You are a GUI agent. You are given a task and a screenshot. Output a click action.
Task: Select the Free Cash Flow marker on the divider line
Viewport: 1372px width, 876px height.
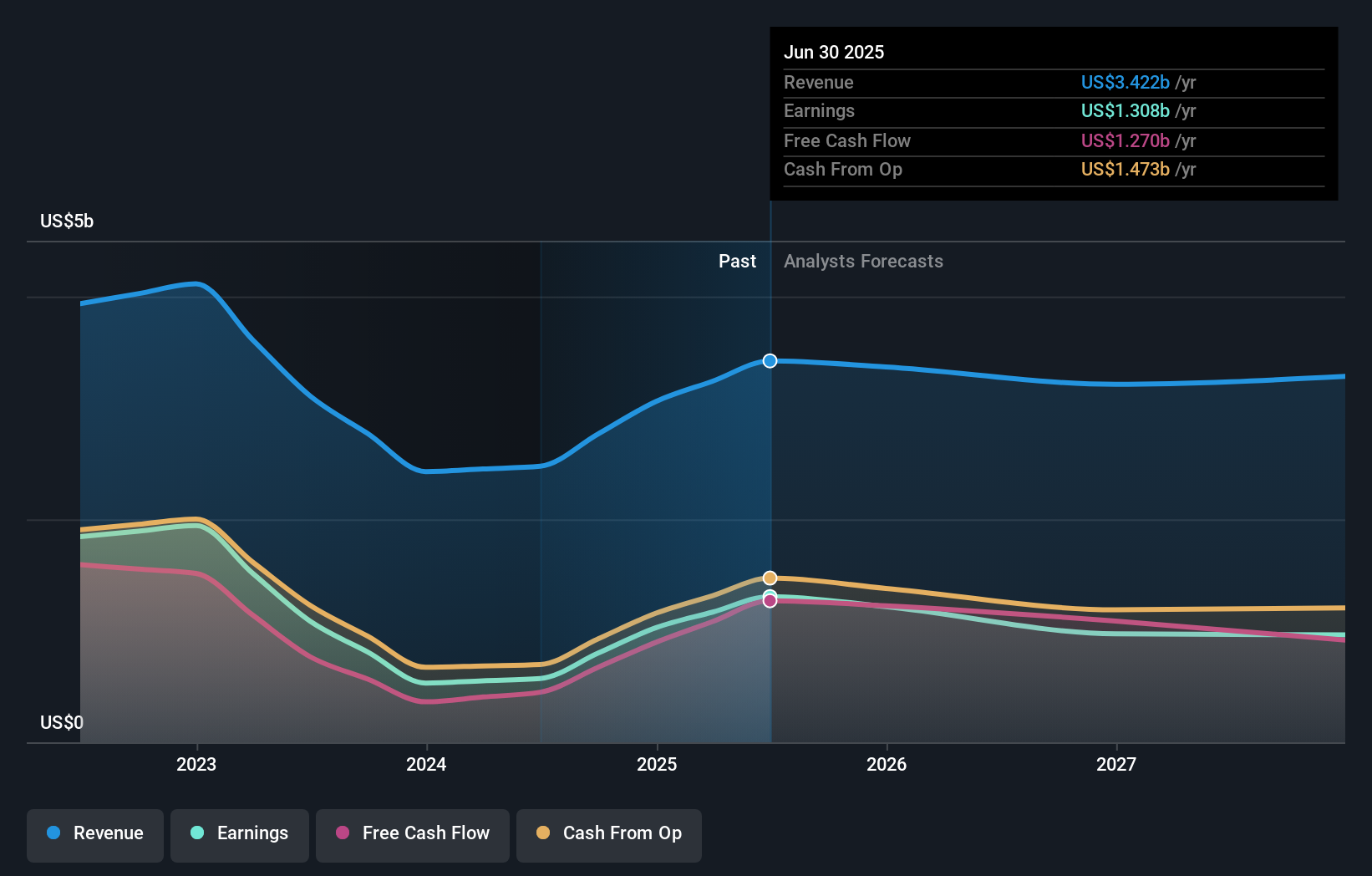(x=770, y=602)
